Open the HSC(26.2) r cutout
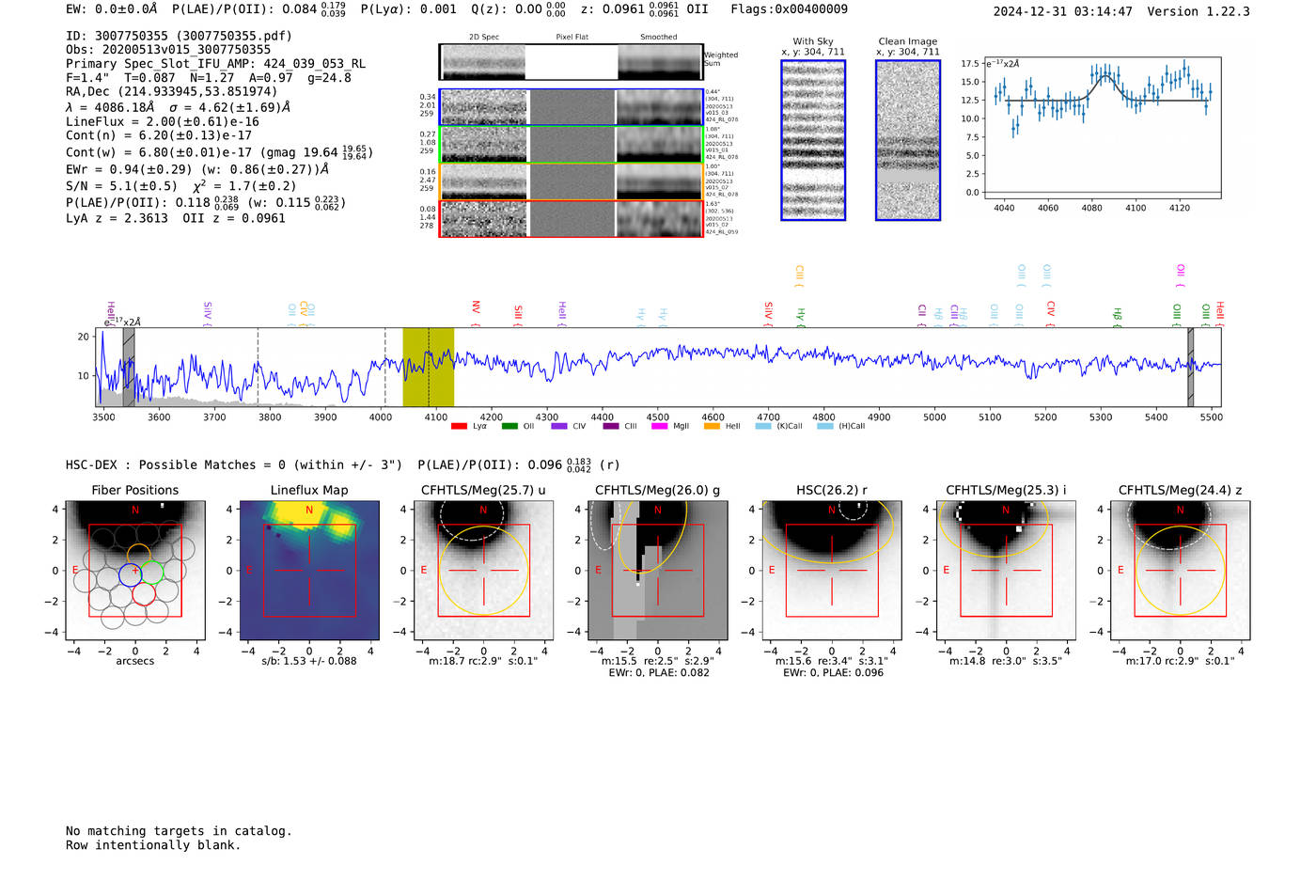 (x=832, y=571)
